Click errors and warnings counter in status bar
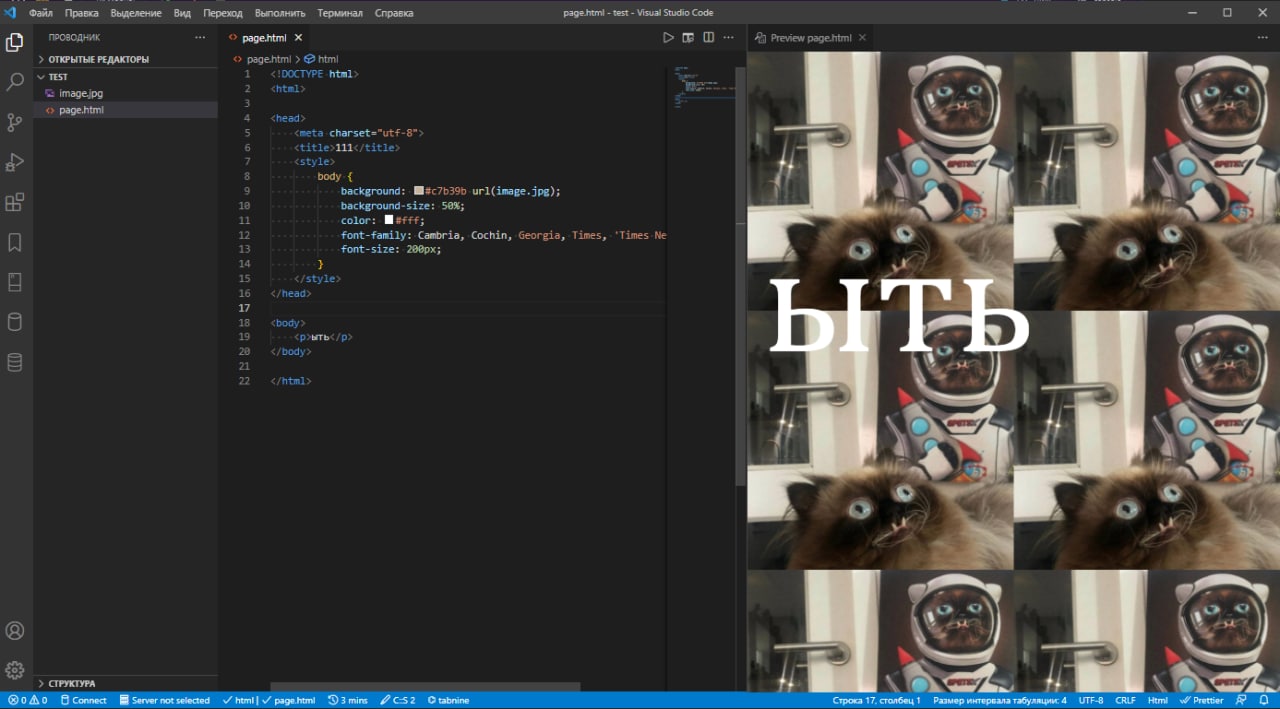Screen dimensions: 1280x709 pos(28,700)
